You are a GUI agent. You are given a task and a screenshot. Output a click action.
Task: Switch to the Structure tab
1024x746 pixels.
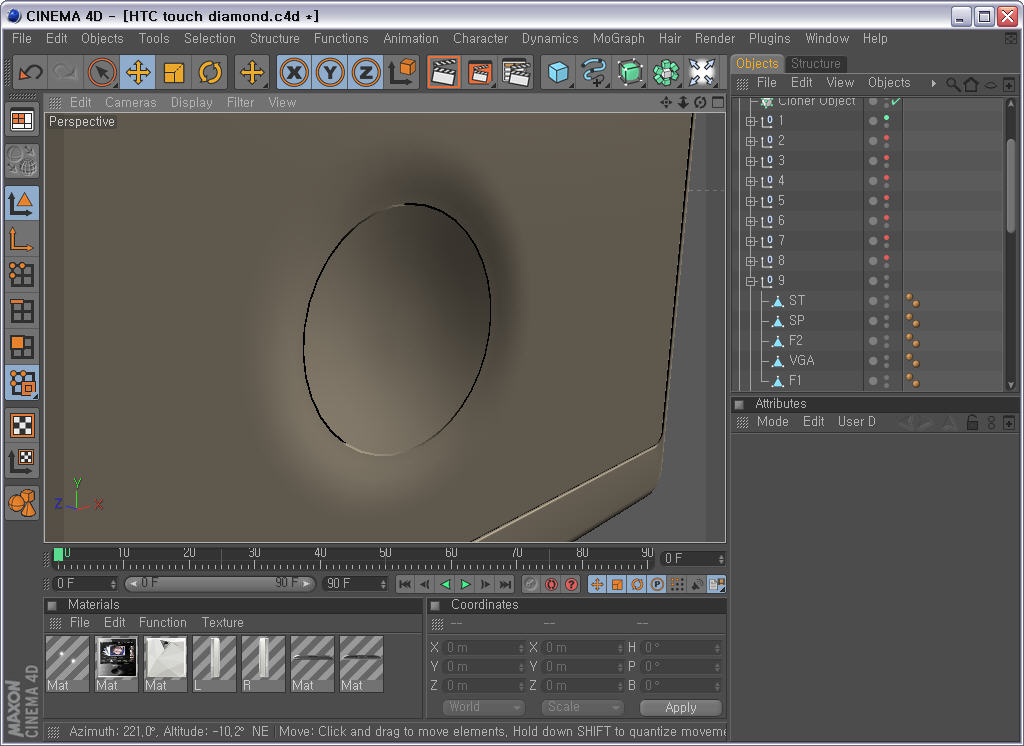click(x=816, y=63)
